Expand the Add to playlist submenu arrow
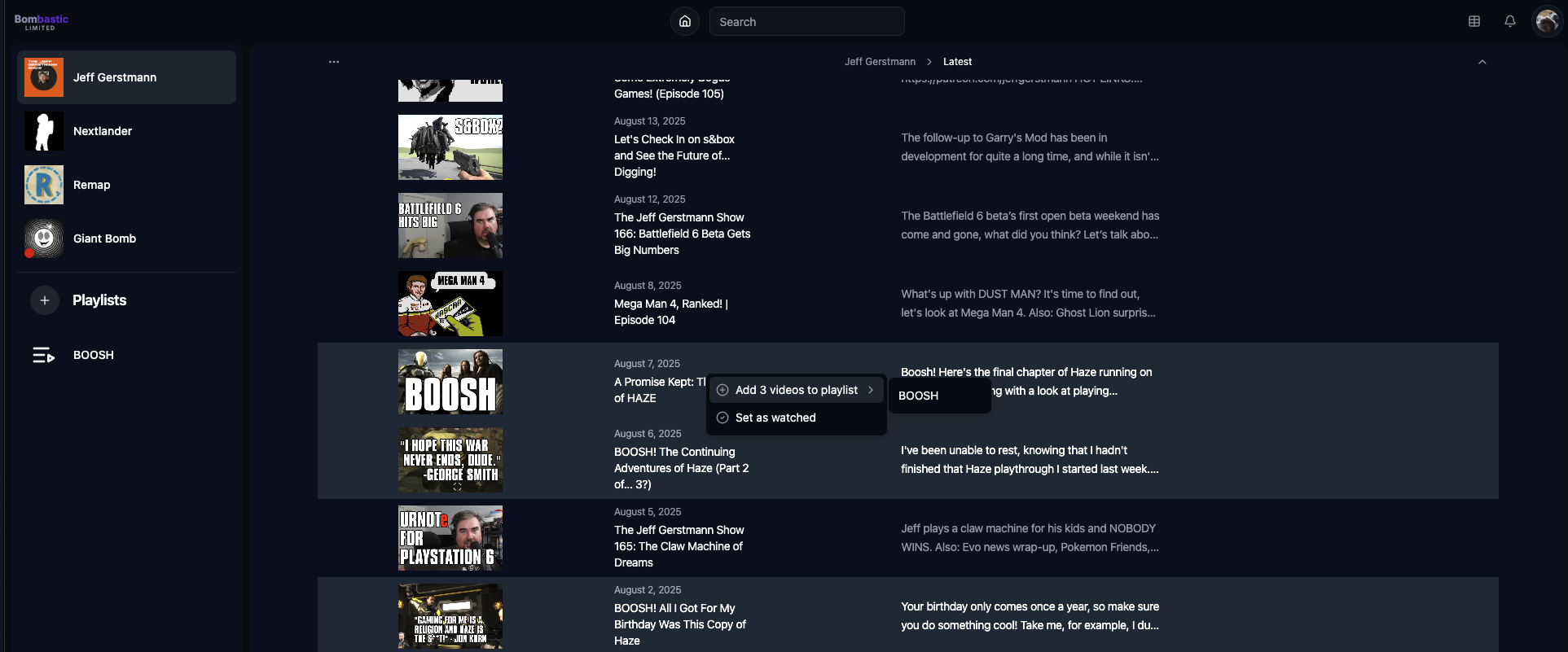The image size is (1568, 652). point(871,390)
